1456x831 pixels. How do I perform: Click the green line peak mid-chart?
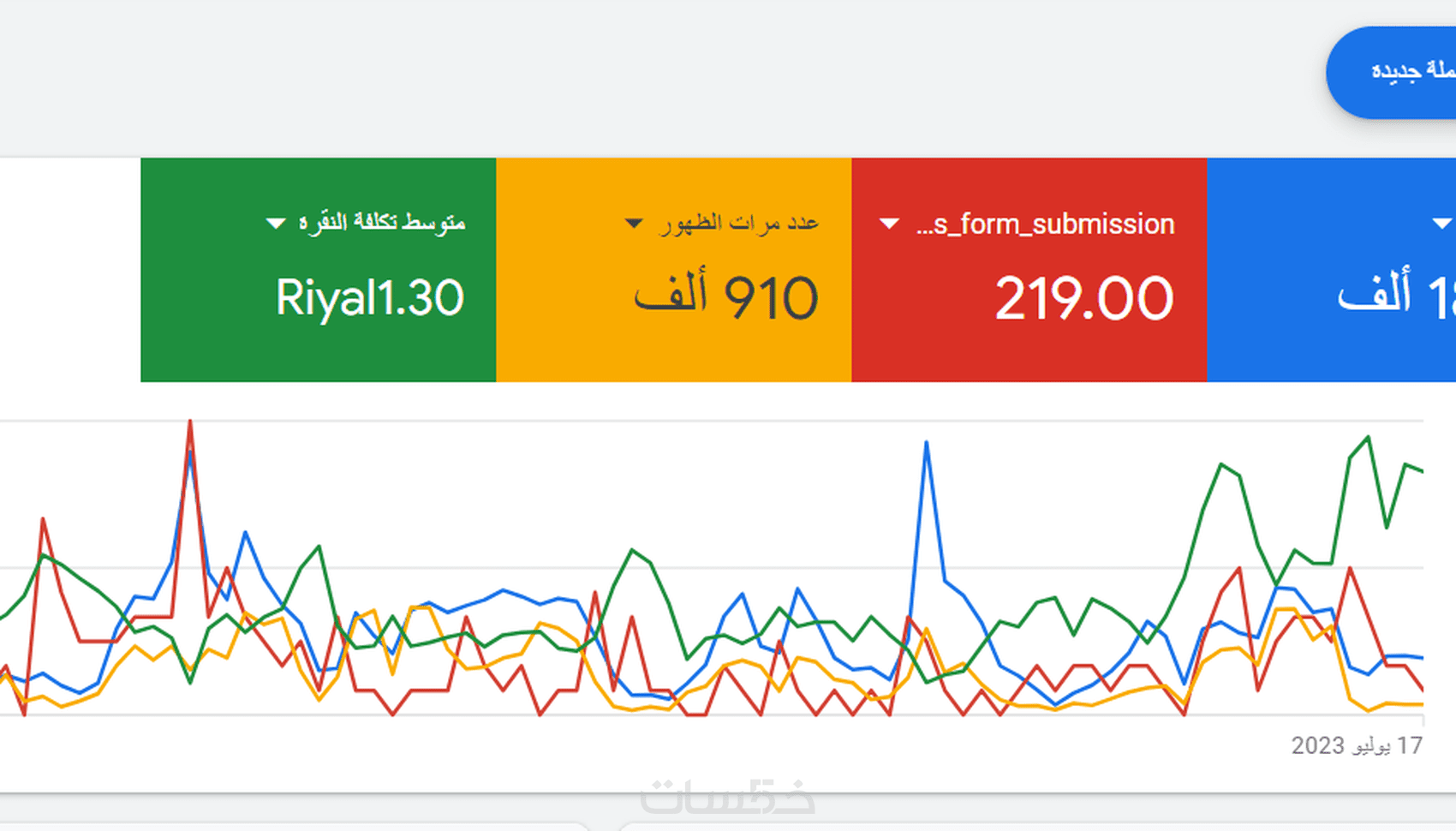coord(633,550)
